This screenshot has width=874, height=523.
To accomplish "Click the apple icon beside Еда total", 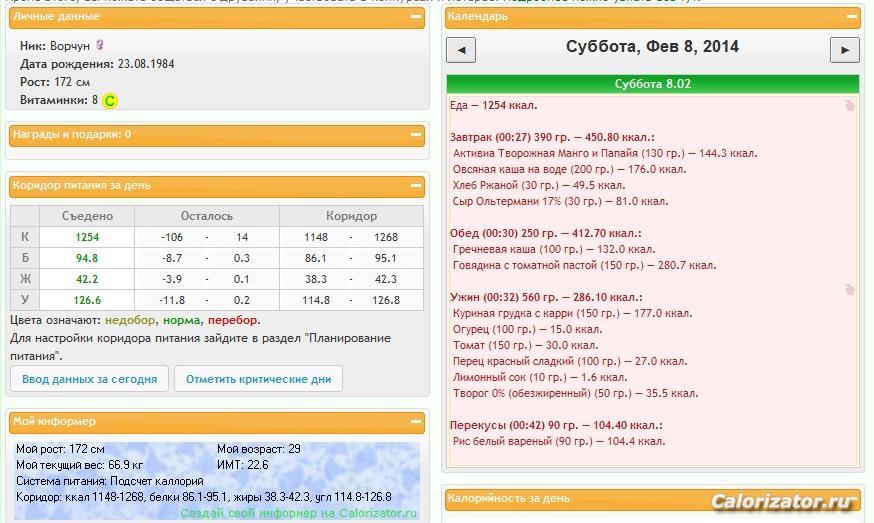I will click(x=849, y=105).
